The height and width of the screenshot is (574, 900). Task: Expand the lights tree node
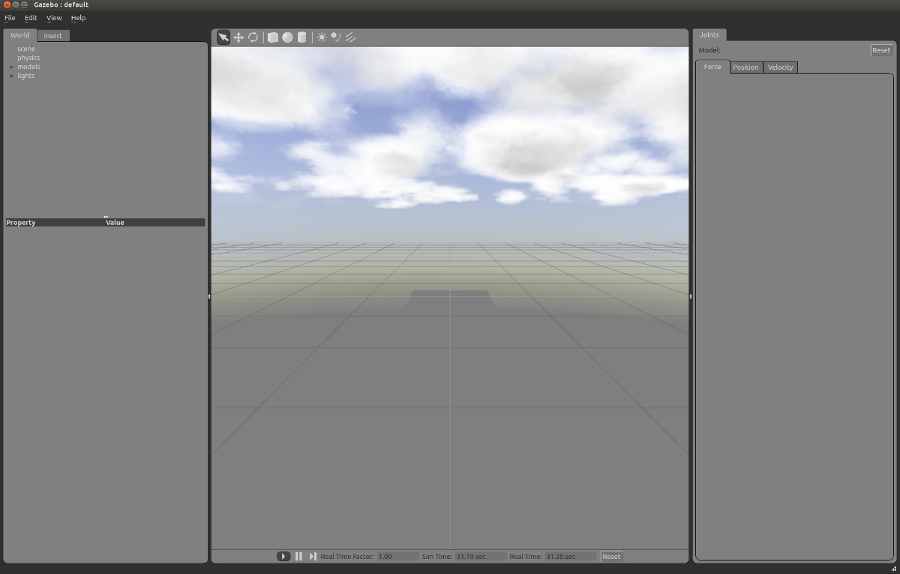pos(12,76)
